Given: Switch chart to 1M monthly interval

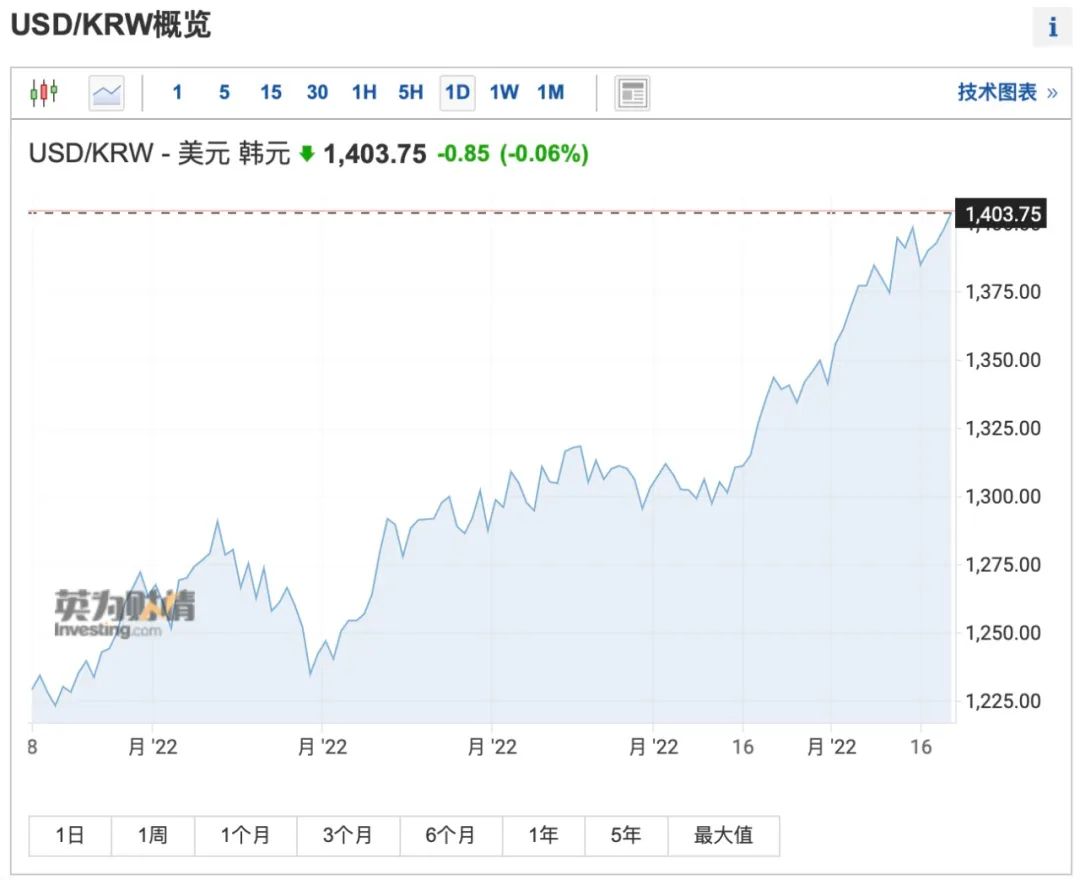Looking at the screenshot, I should click(x=550, y=93).
